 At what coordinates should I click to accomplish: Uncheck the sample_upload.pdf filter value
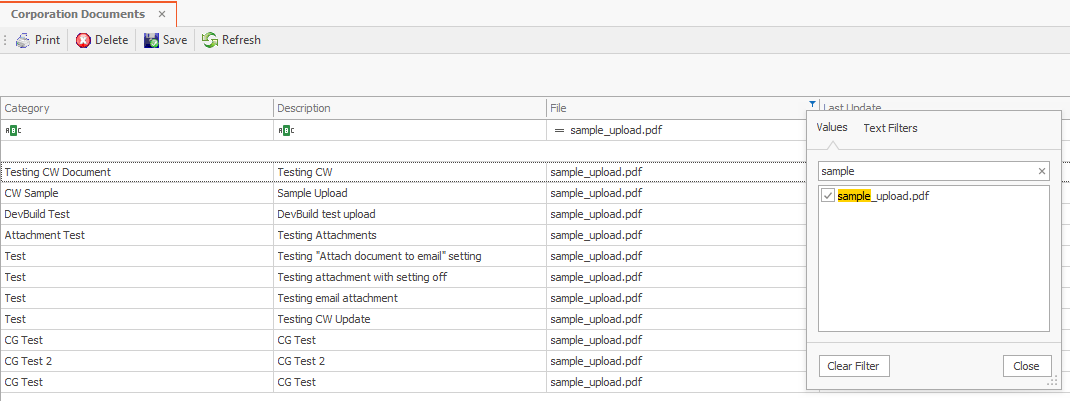[x=828, y=196]
